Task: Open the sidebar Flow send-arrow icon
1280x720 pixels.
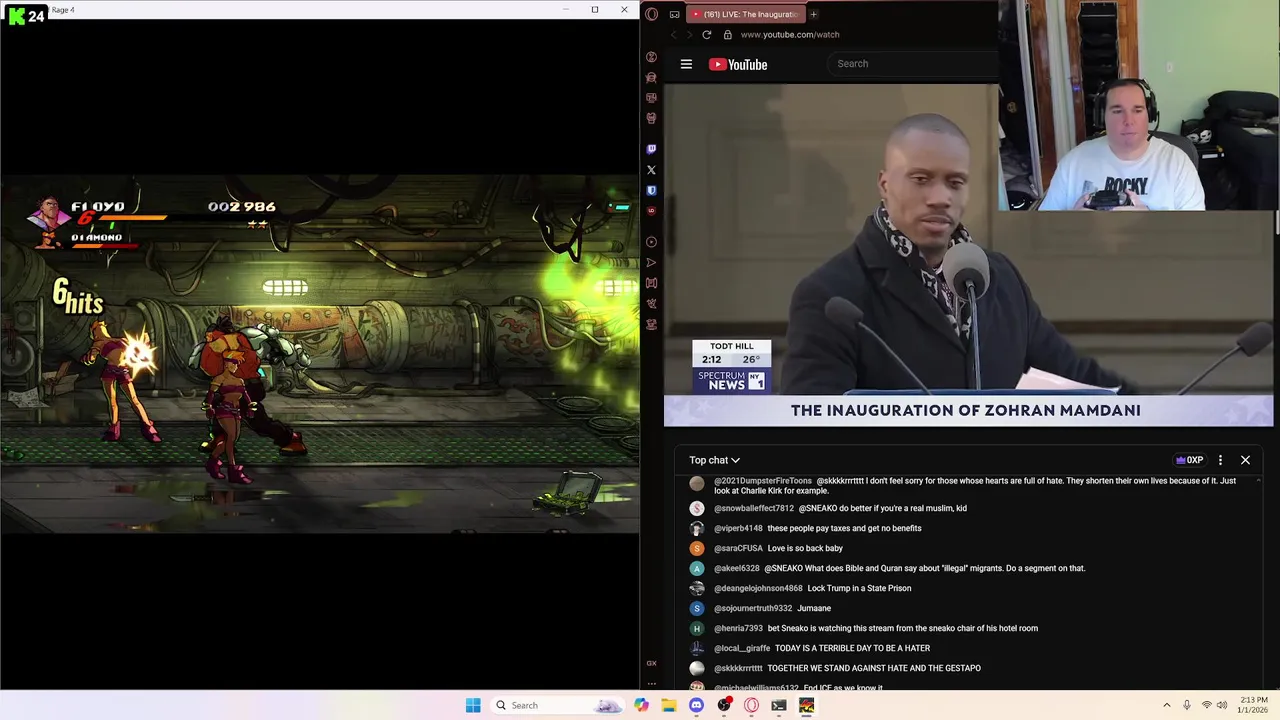Action: coord(651,263)
